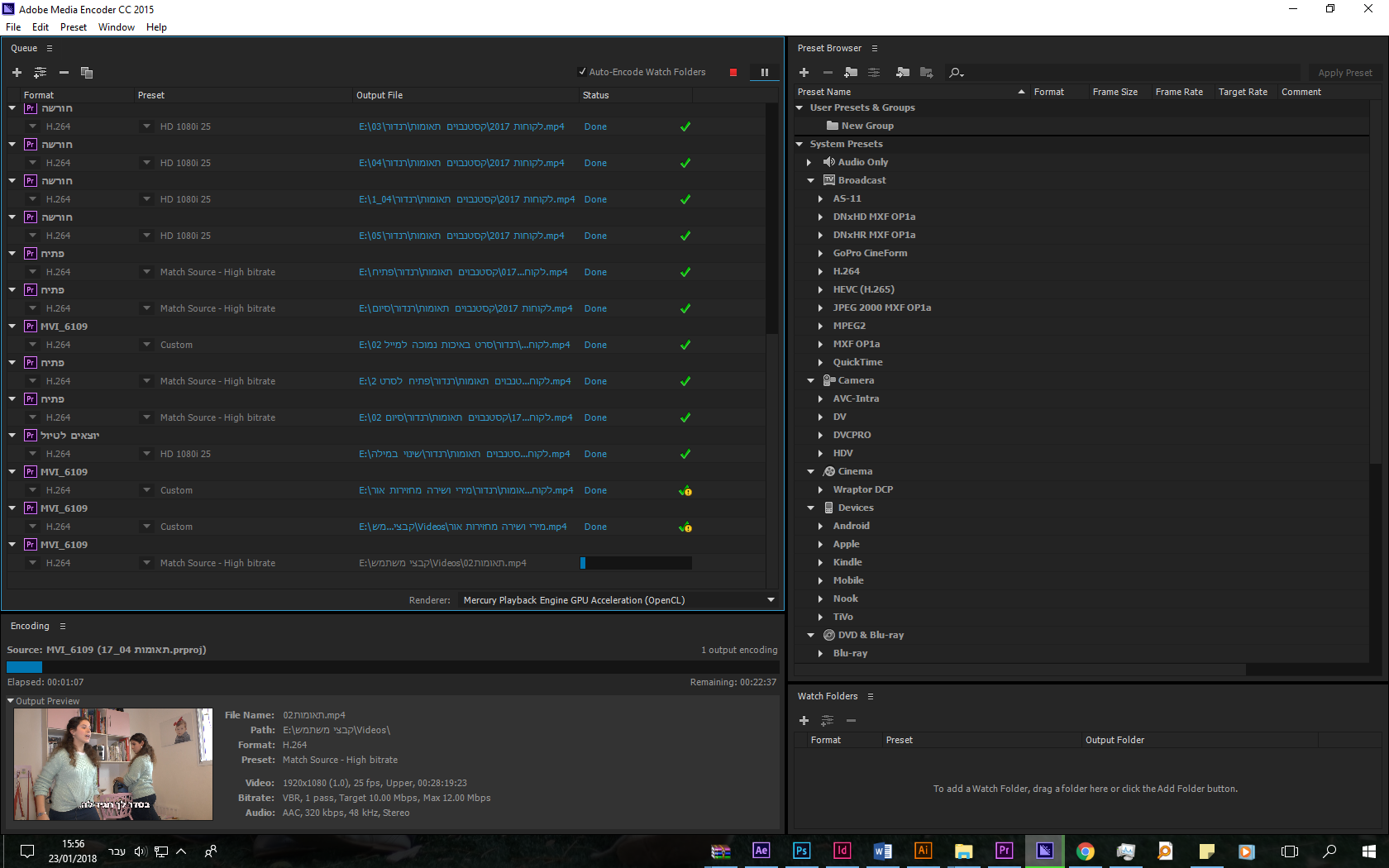1389x868 pixels.
Task: Open the Preset menu
Action: (74, 27)
